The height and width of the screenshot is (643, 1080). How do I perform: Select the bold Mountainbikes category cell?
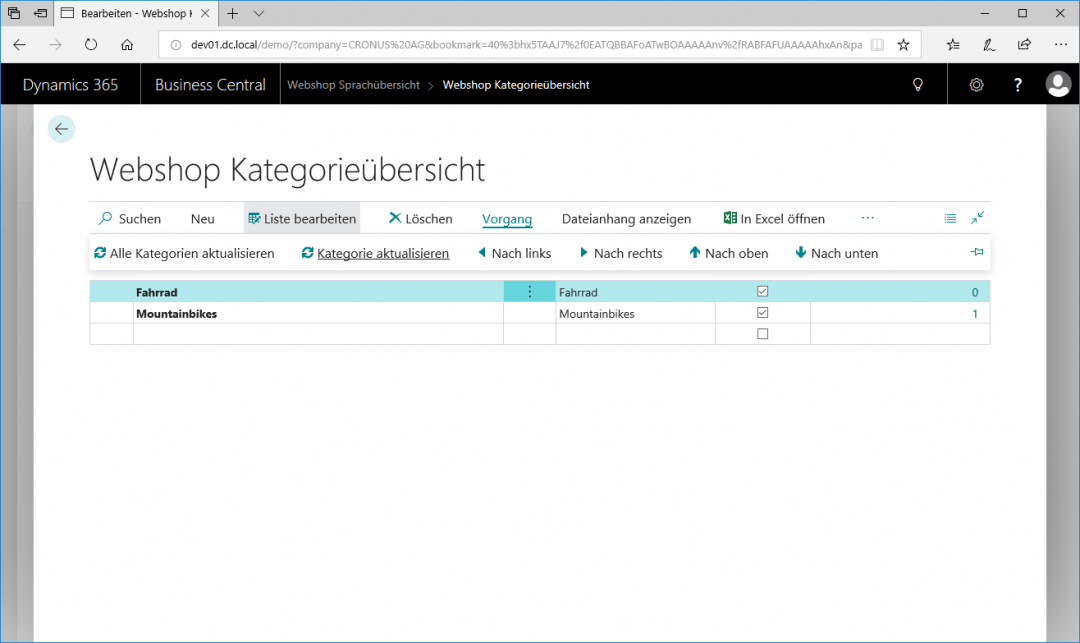pyautogui.click(x=318, y=313)
